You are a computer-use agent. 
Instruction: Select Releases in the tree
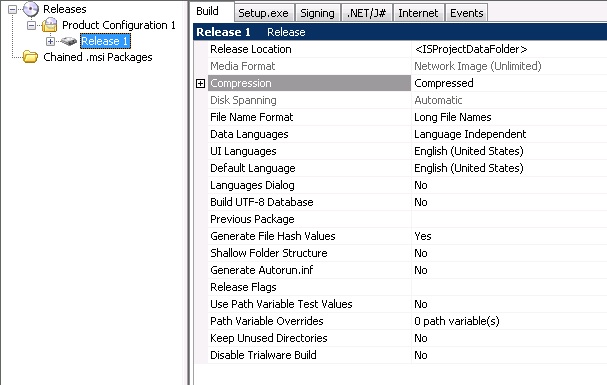pos(65,9)
